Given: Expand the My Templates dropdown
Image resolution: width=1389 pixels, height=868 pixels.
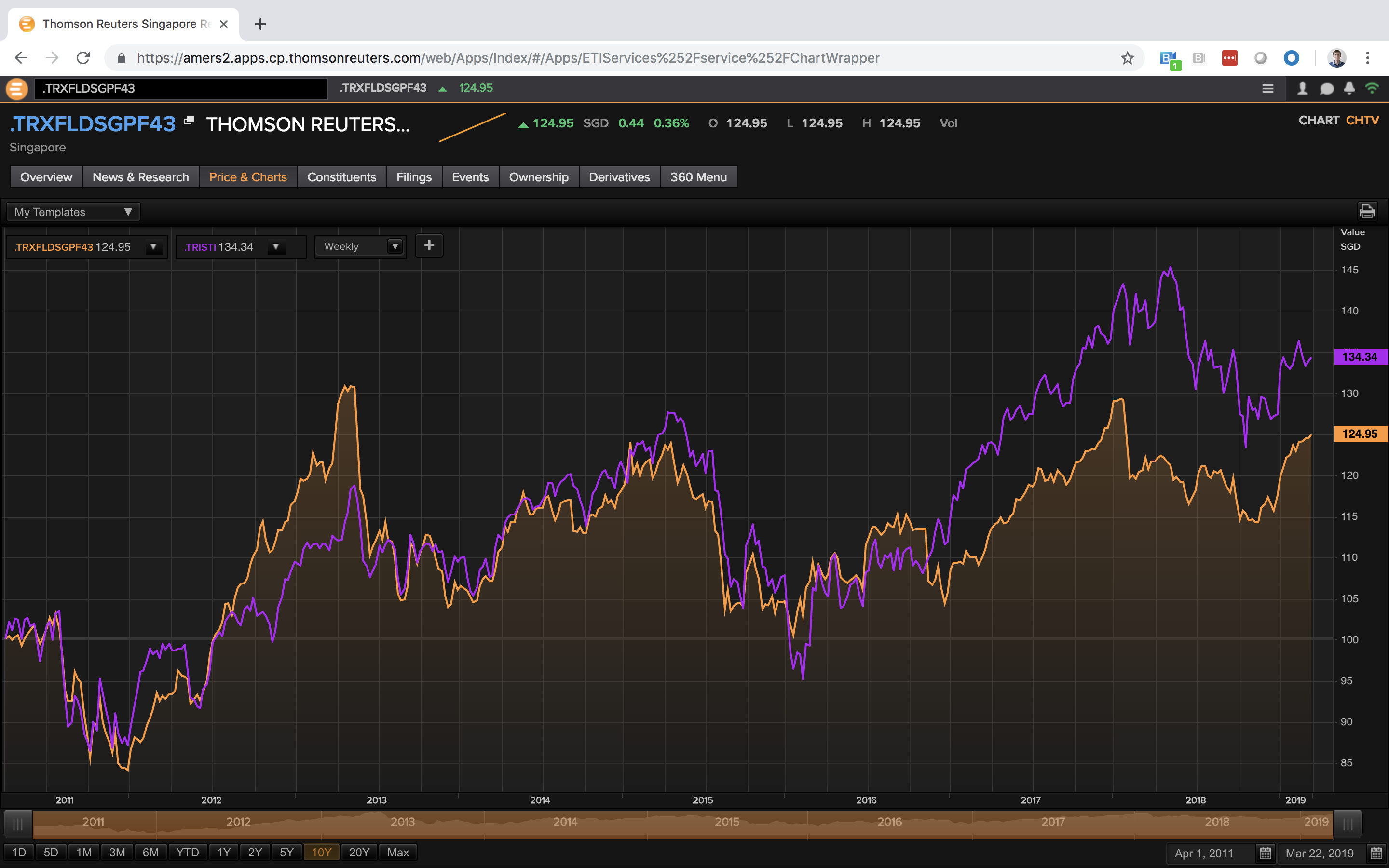Looking at the screenshot, I should coord(73,212).
